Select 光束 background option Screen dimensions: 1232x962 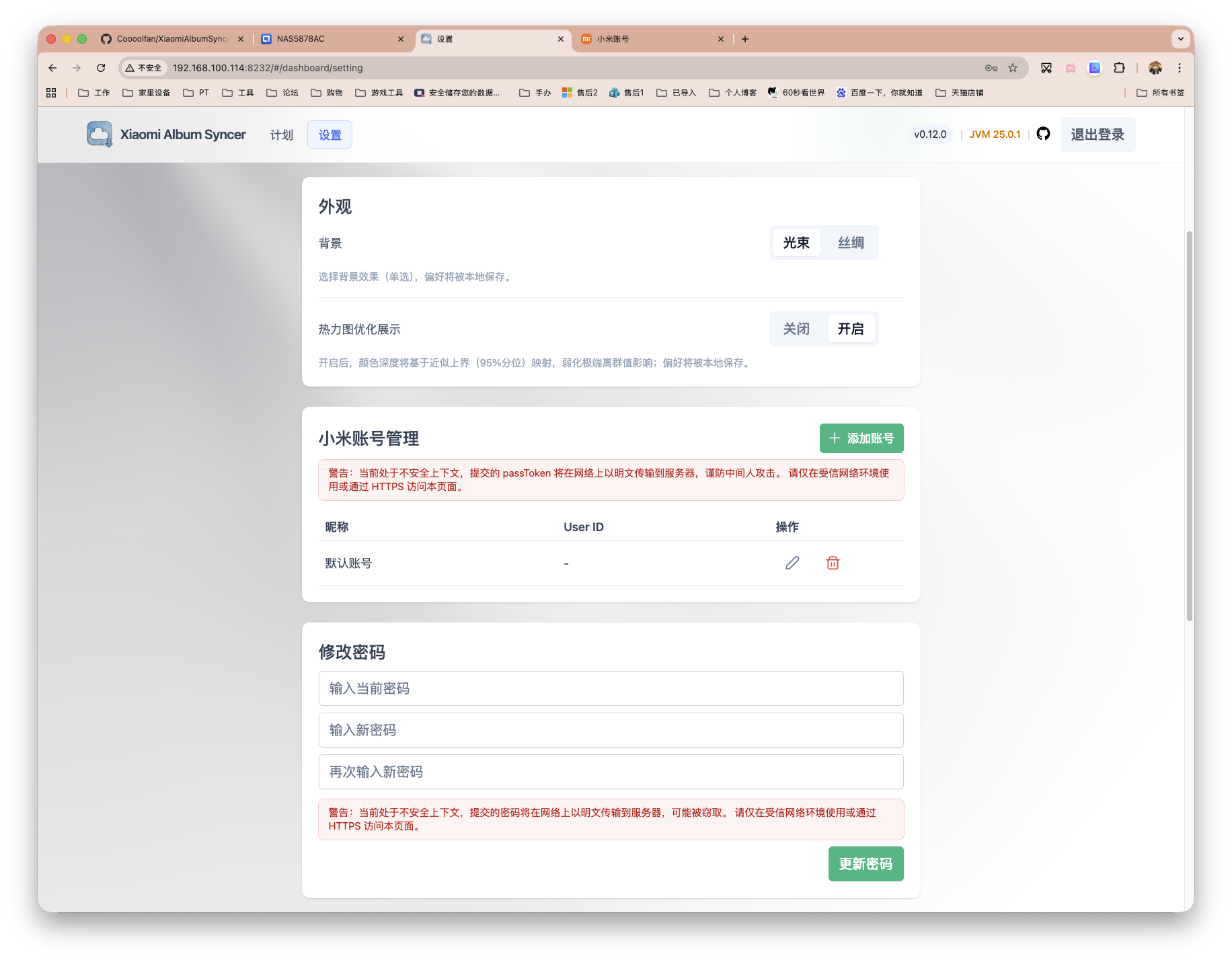coord(796,243)
